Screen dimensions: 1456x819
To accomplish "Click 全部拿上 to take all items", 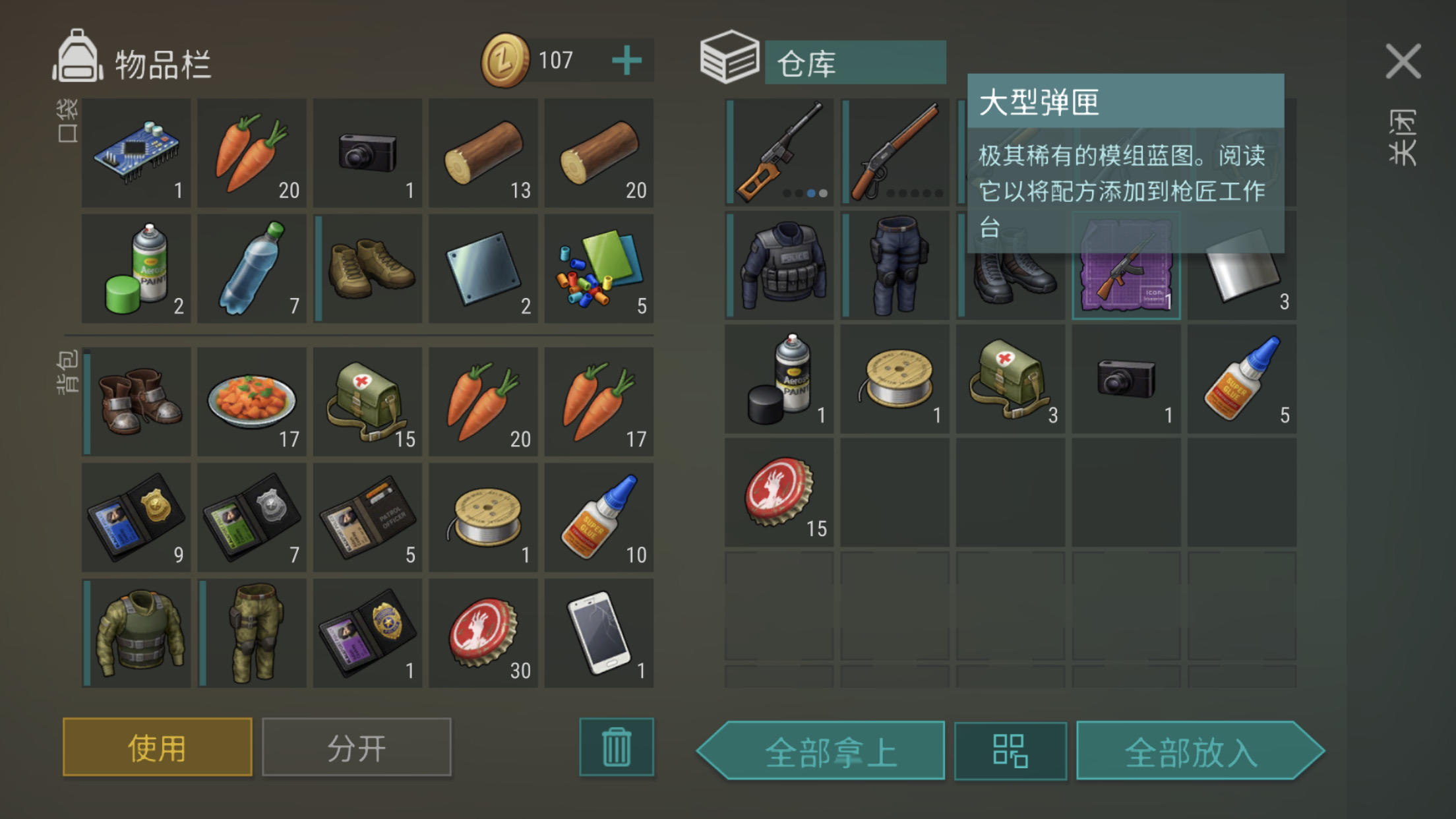I will pyautogui.click(x=821, y=751).
